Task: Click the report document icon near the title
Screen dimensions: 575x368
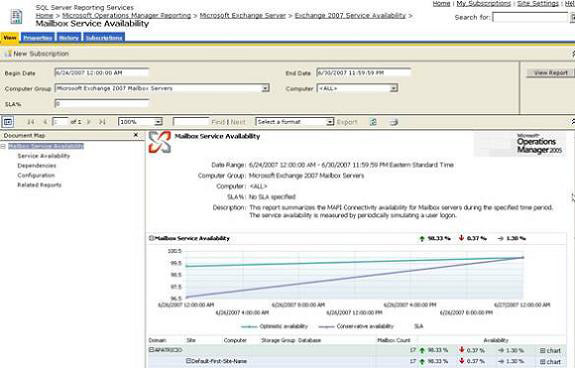Action: 16,16
